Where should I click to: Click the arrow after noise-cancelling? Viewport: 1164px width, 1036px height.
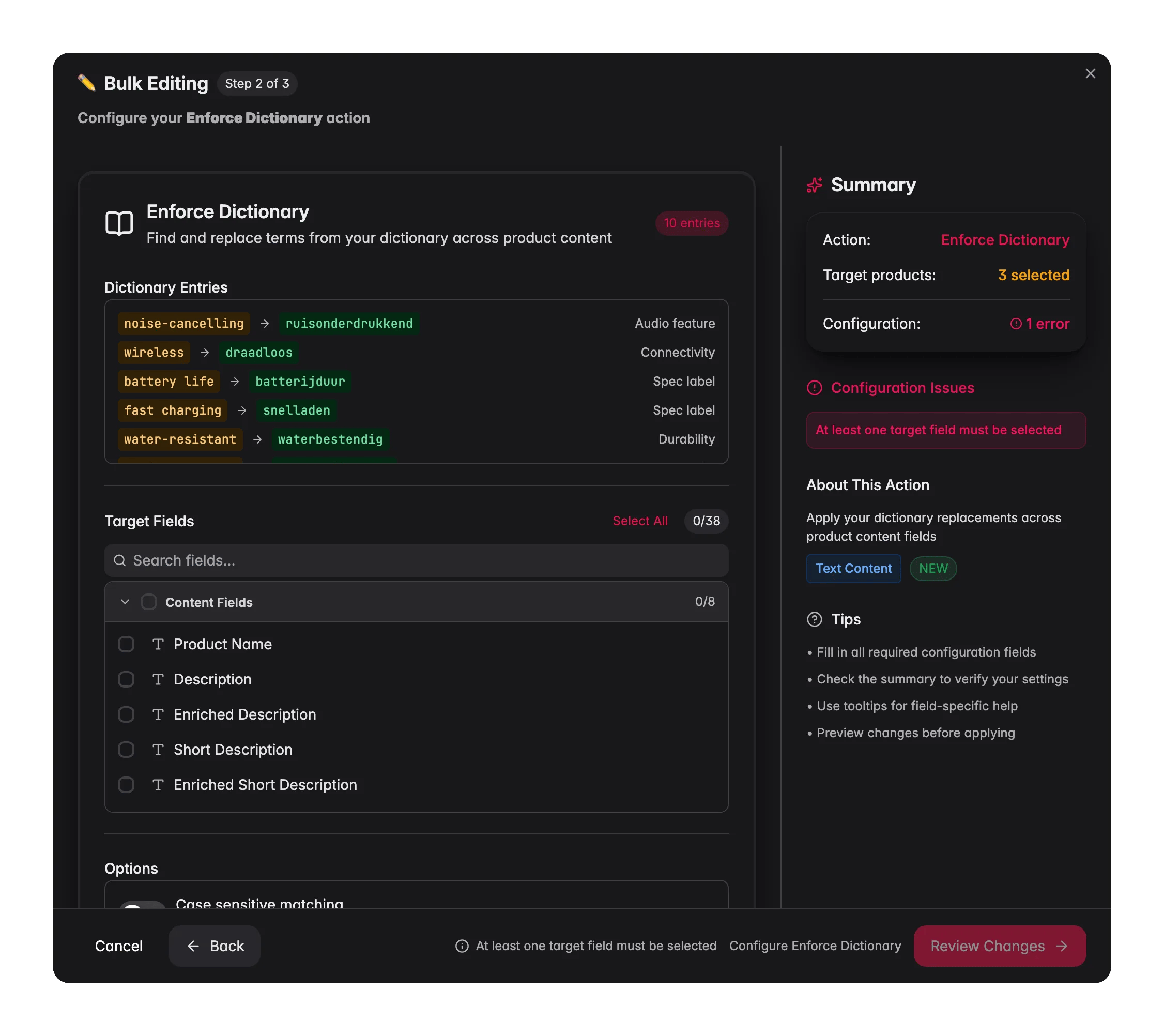(x=264, y=324)
